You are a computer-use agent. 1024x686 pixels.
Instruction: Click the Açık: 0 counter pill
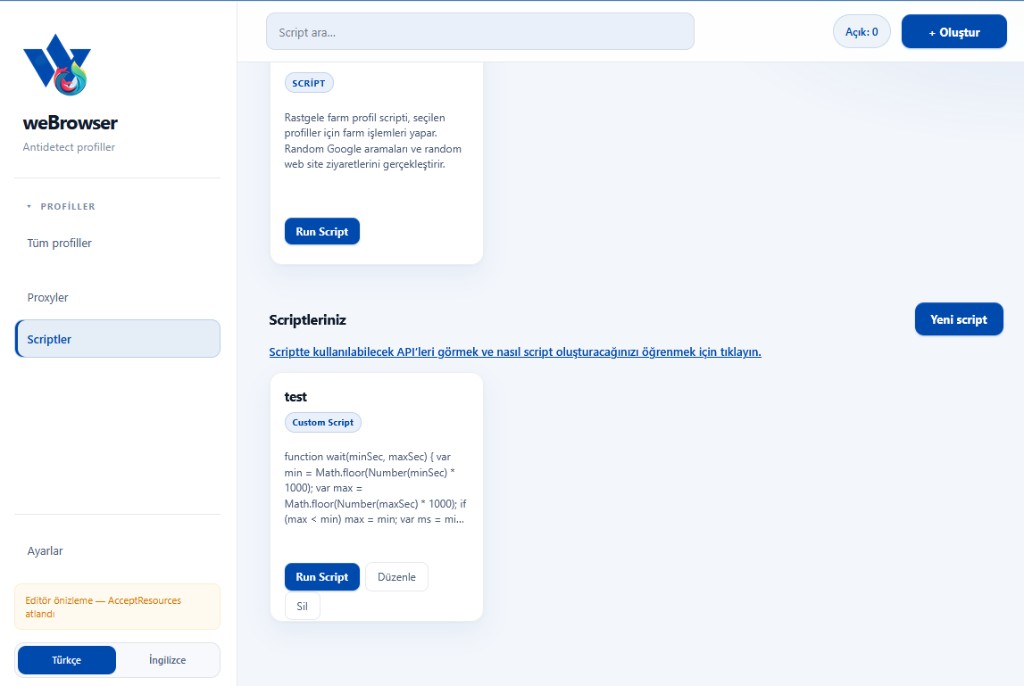[x=861, y=31]
